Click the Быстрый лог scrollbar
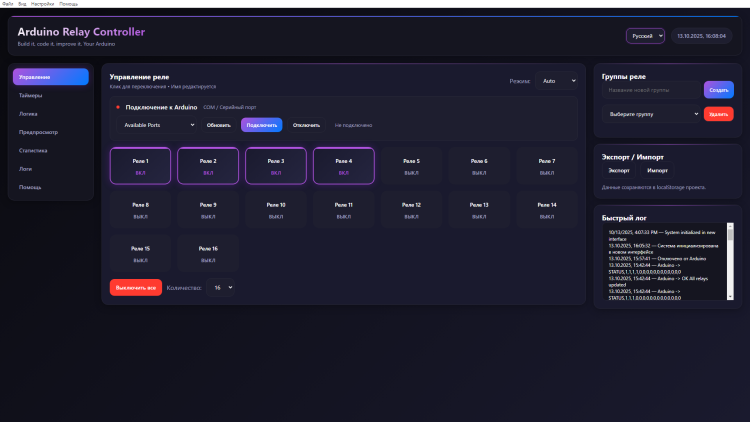 coord(729,262)
